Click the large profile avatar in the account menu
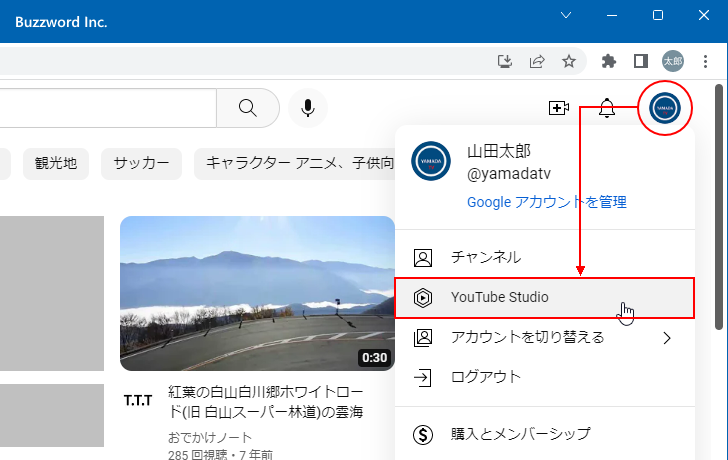 click(431, 161)
